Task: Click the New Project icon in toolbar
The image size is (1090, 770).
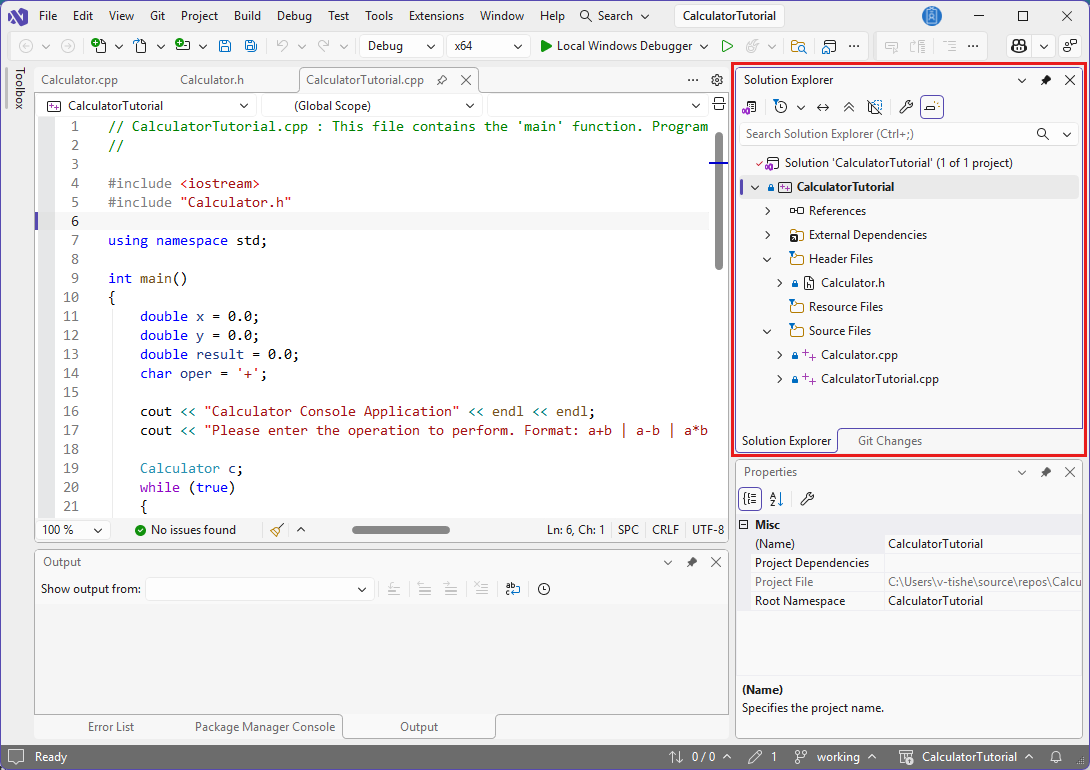Action: point(99,46)
